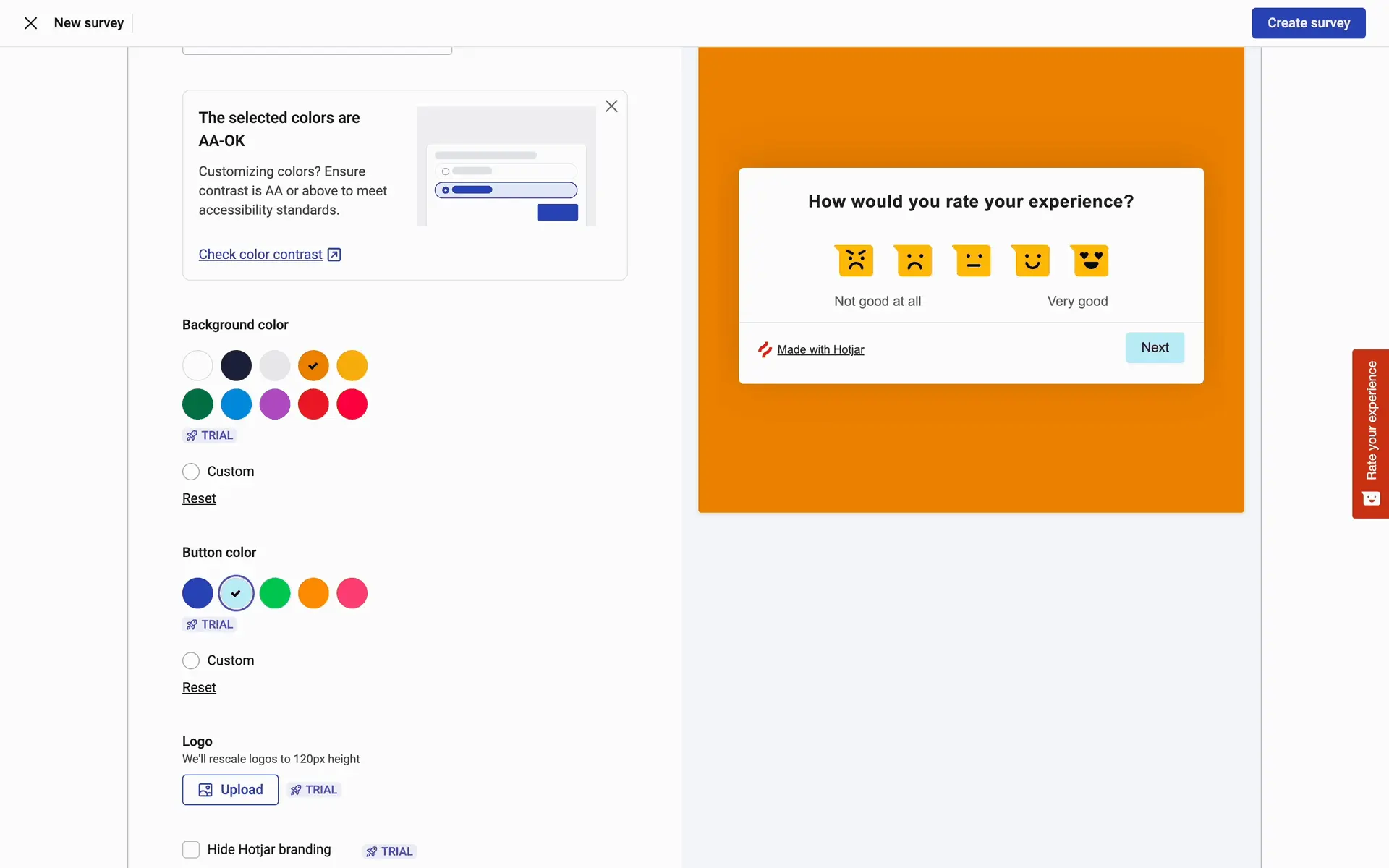The width and height of the screenshot is (1389, 868).
Task: Select the heart-eyes emoji rating
Action: [1090, 261]
